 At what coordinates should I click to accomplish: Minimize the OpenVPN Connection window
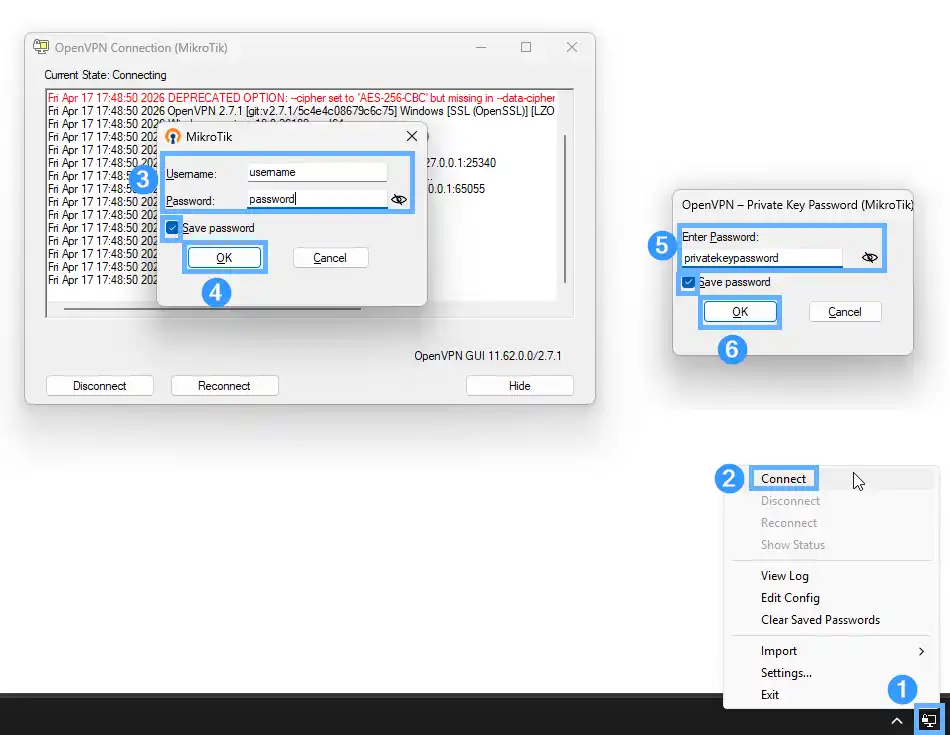tap(481, 47)
